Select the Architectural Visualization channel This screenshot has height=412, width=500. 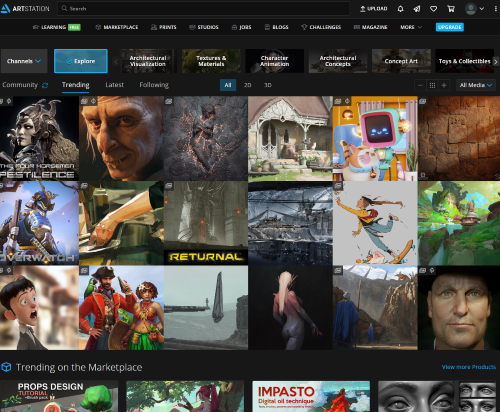tap(148, 61)
